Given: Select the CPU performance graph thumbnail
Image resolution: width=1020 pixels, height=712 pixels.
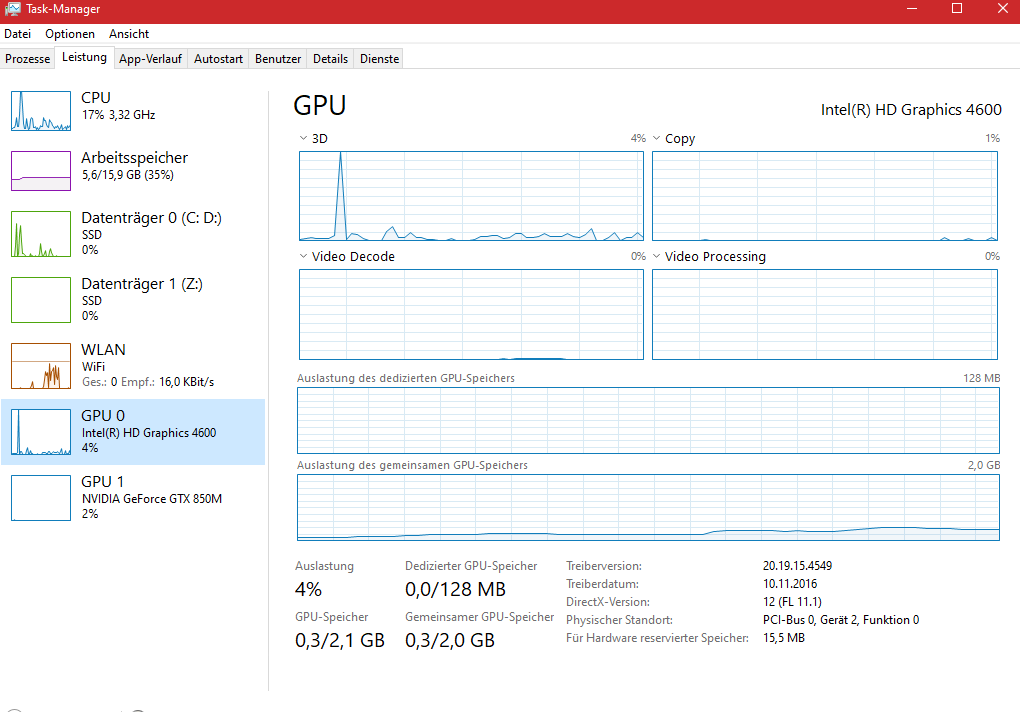Looking at the screenshot, I should [x=41, y=111].
